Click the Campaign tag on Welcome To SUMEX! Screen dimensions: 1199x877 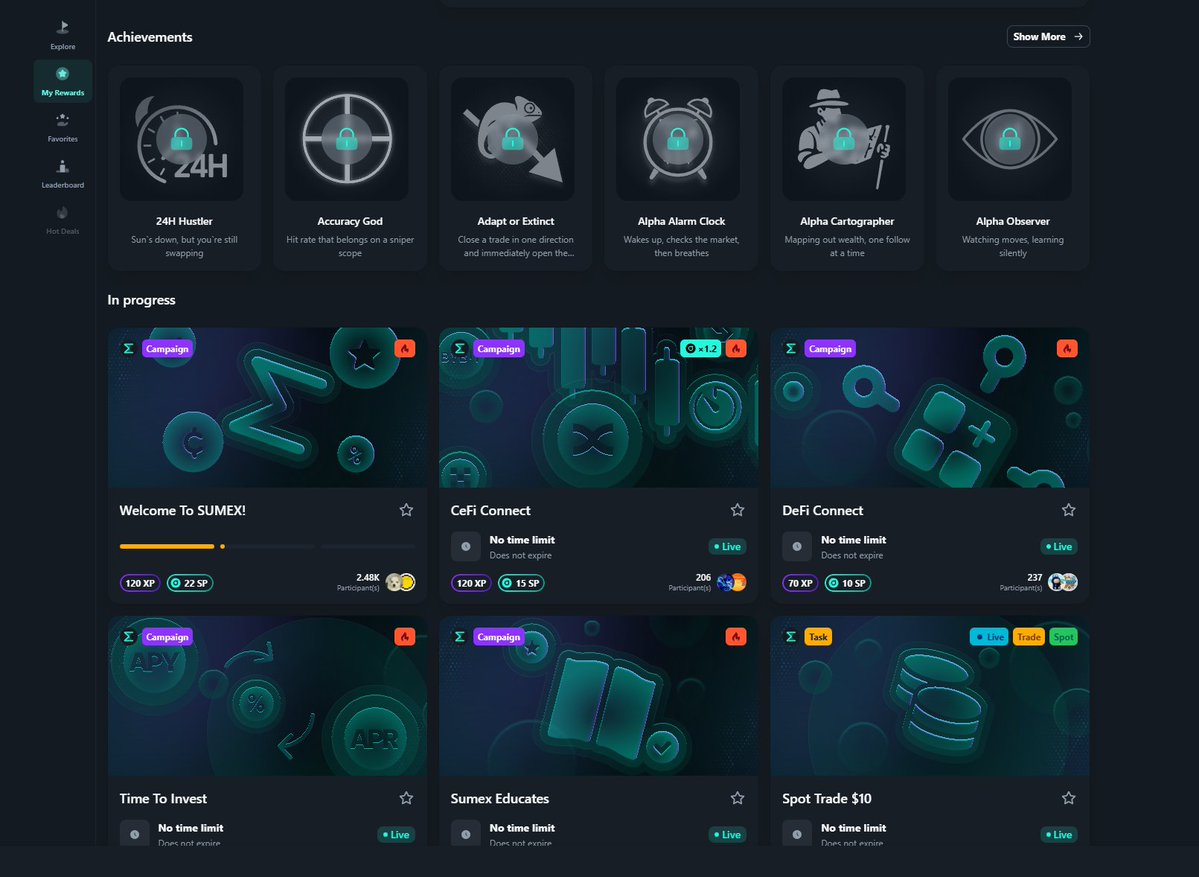[x=167, y=349]
